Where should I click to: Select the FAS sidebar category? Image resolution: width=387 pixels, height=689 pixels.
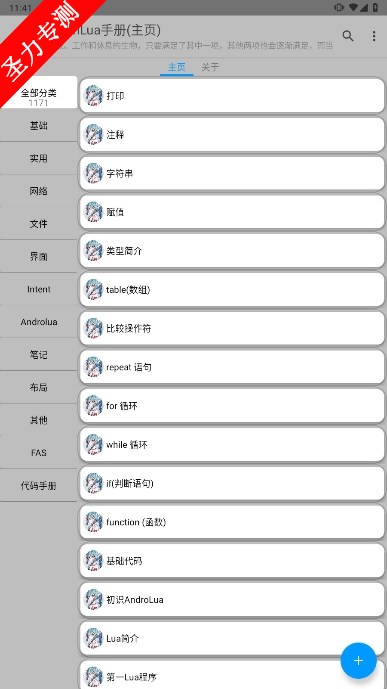[x=39, y=453]
